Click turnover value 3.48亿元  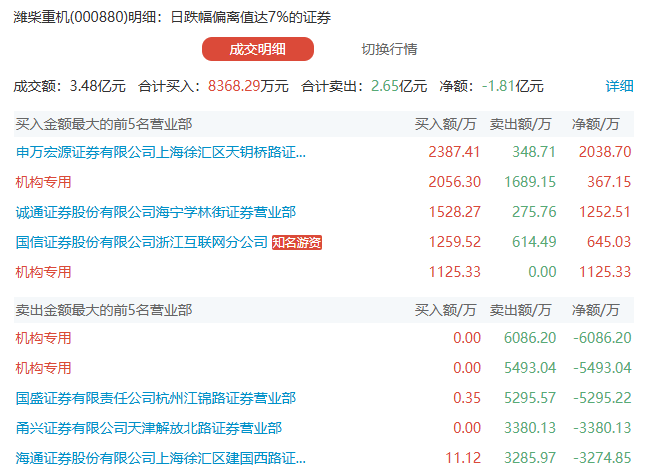97,86
